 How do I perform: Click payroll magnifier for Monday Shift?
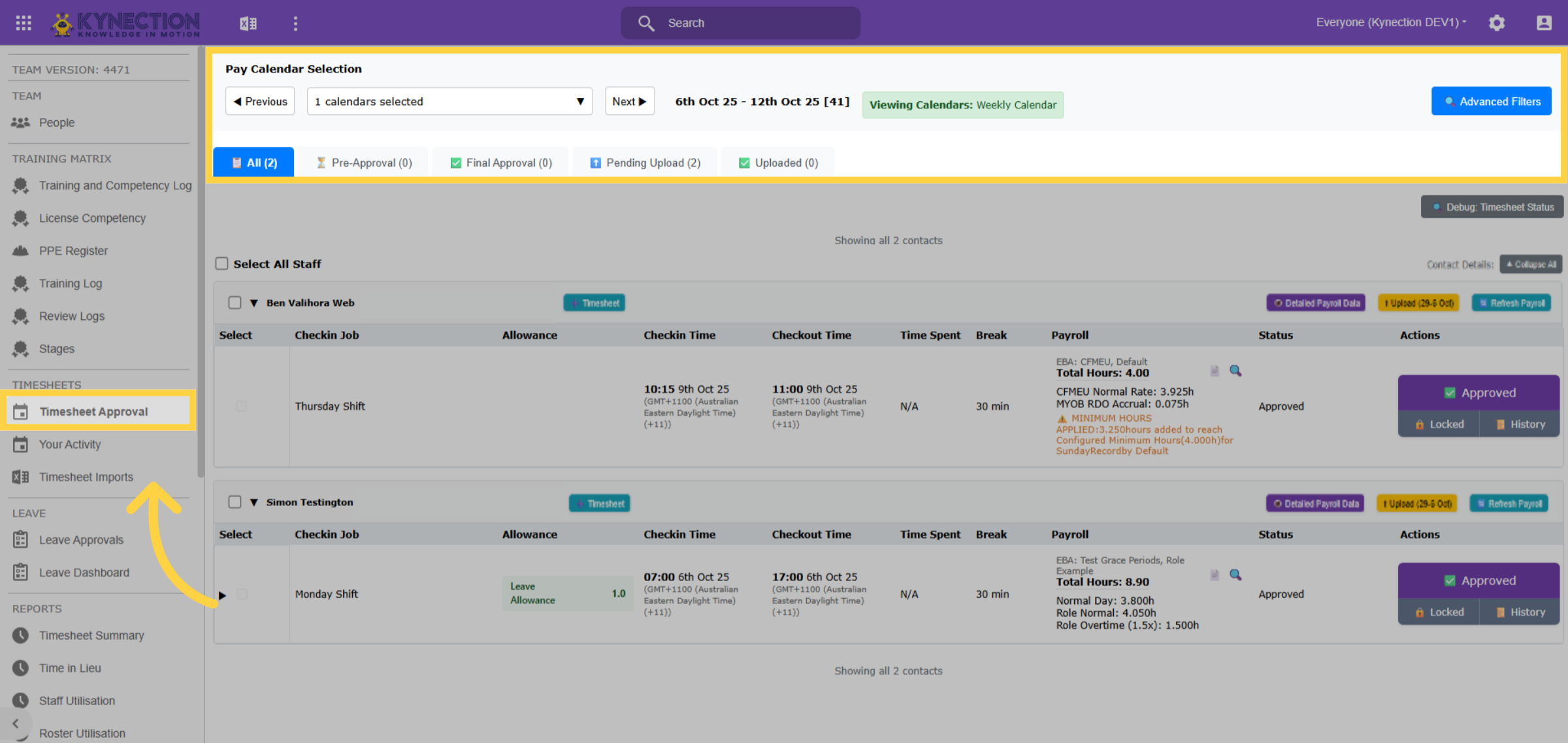tap(1235, 575)
